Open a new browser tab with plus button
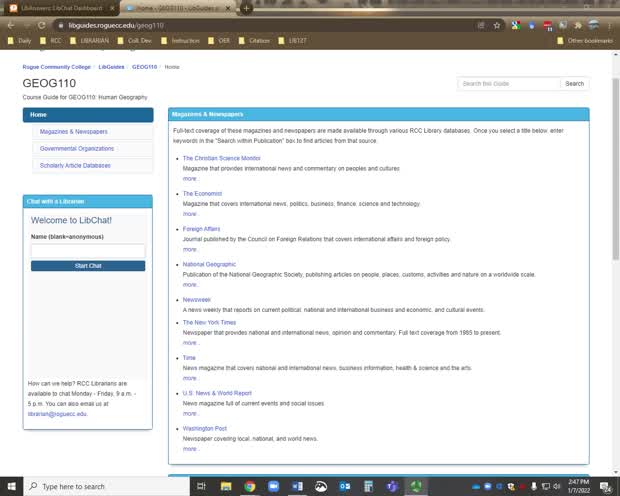The width and height of the screenshot is (620, 496). (246, 8)
